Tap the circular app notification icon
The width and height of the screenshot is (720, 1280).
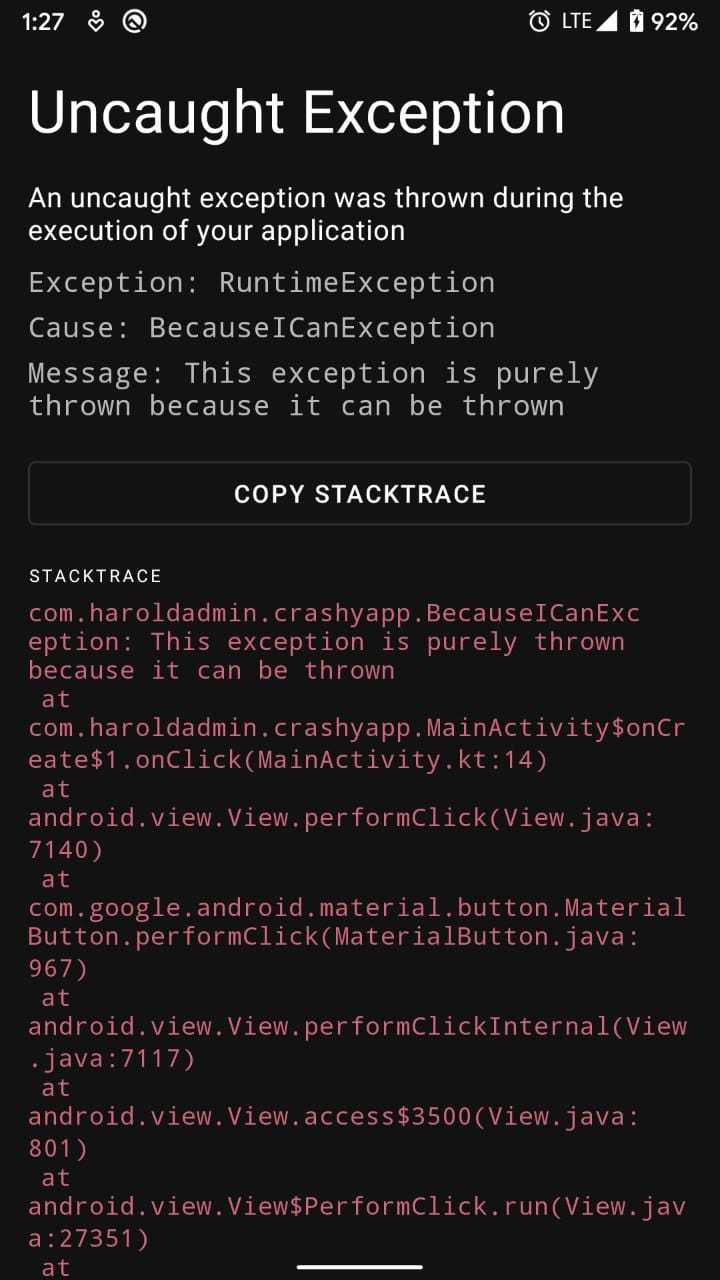134,21
